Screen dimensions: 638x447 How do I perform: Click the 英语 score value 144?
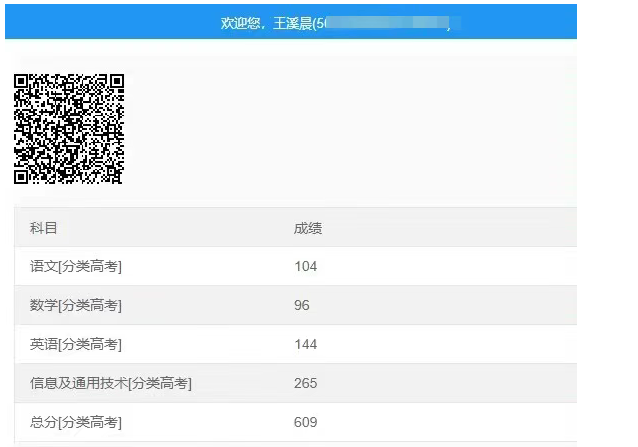305,344
